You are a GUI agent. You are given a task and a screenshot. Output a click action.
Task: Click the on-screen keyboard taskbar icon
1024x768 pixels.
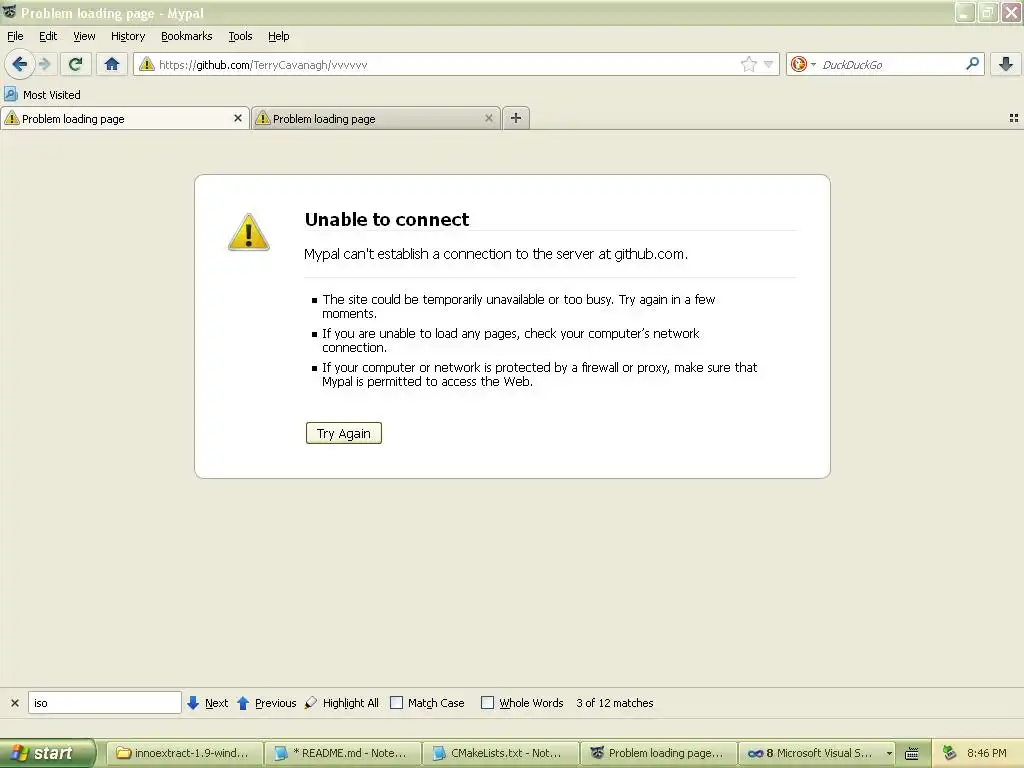[x=912, y=753]
